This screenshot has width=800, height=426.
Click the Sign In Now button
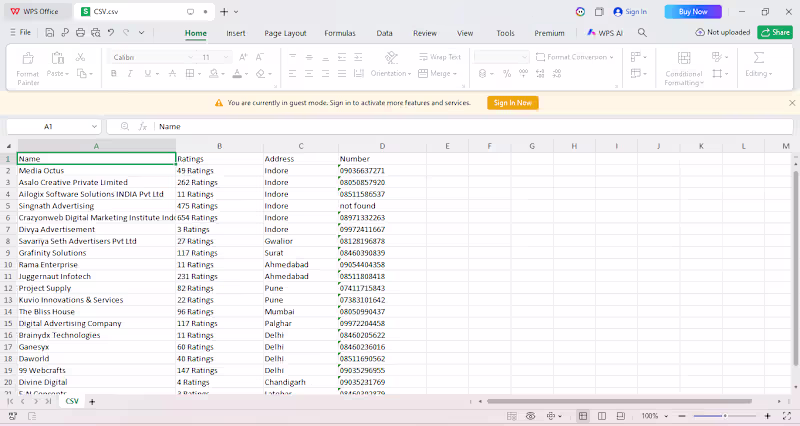(x=513, y=103)
